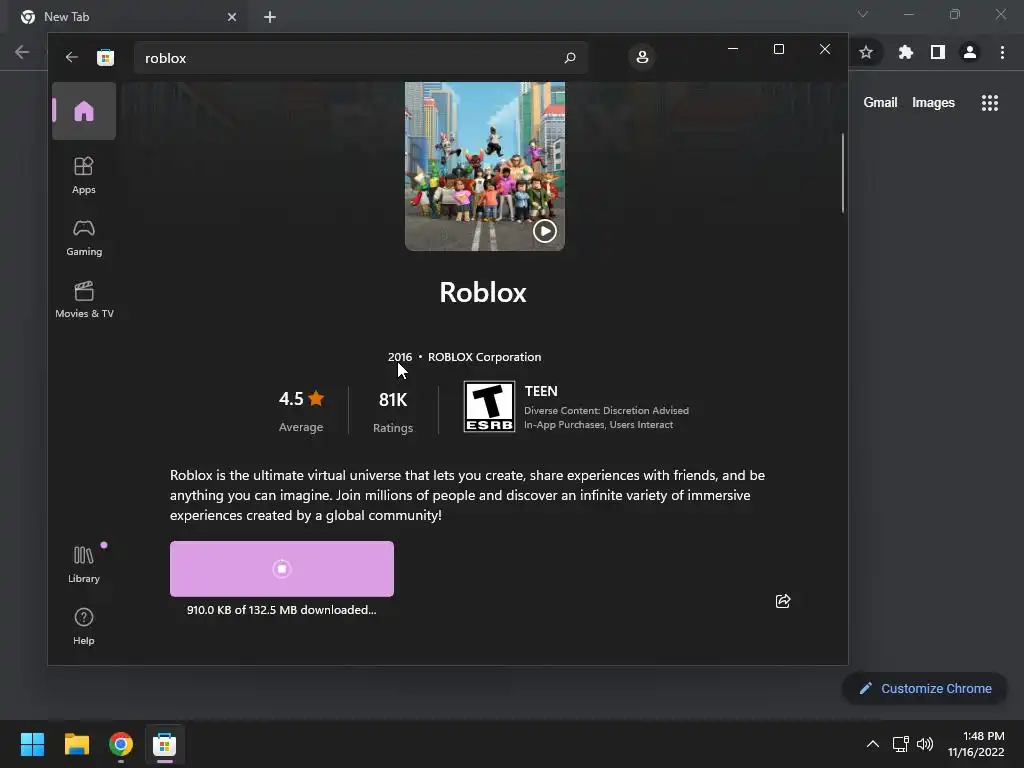Open the Gaming section in sidebar
This screenshot has height=768, width=1024.
[x=84, y=238]
